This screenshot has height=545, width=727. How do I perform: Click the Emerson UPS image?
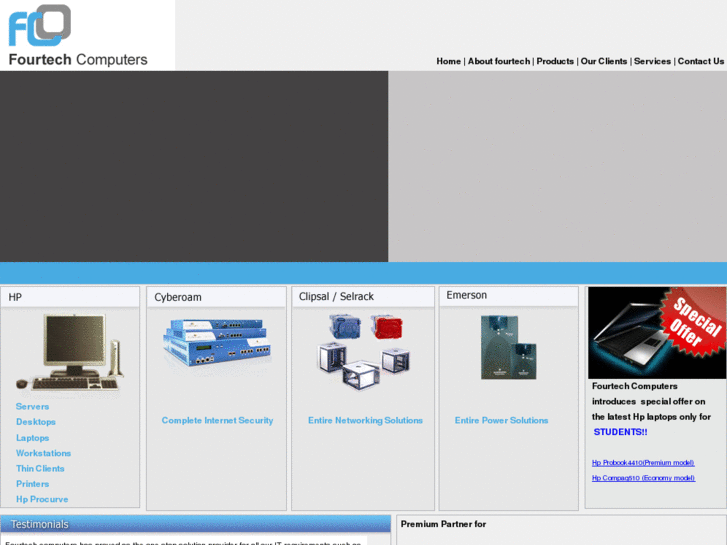509,347
